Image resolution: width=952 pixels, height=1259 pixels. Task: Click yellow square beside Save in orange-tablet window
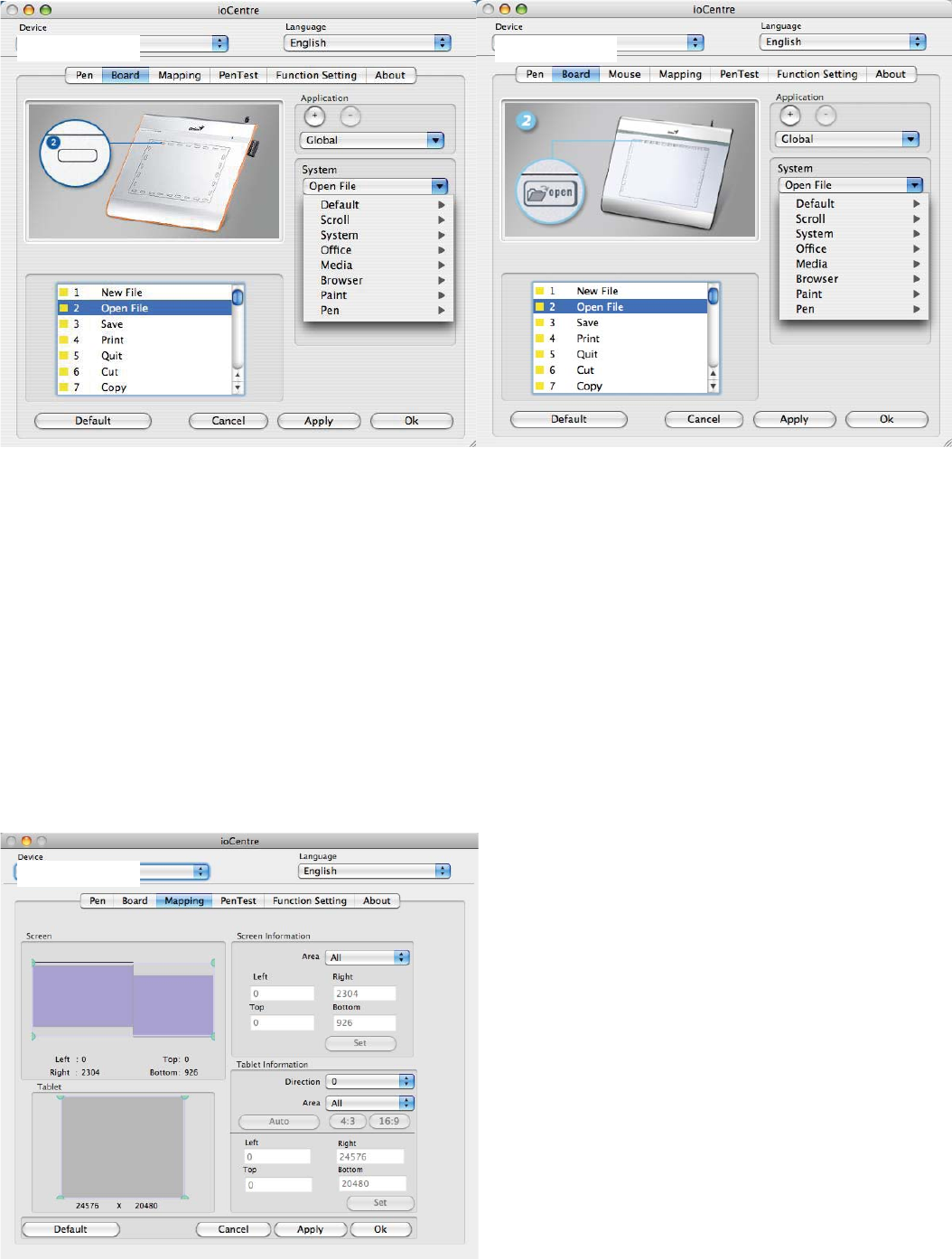tap(64, 324)
